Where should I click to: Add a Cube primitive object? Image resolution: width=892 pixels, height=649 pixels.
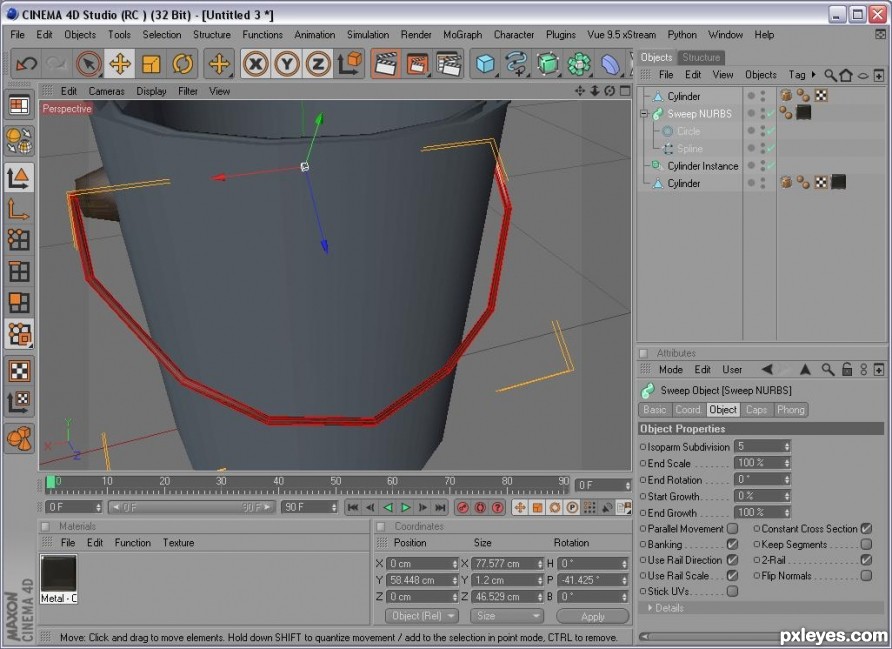coord(485,64)
